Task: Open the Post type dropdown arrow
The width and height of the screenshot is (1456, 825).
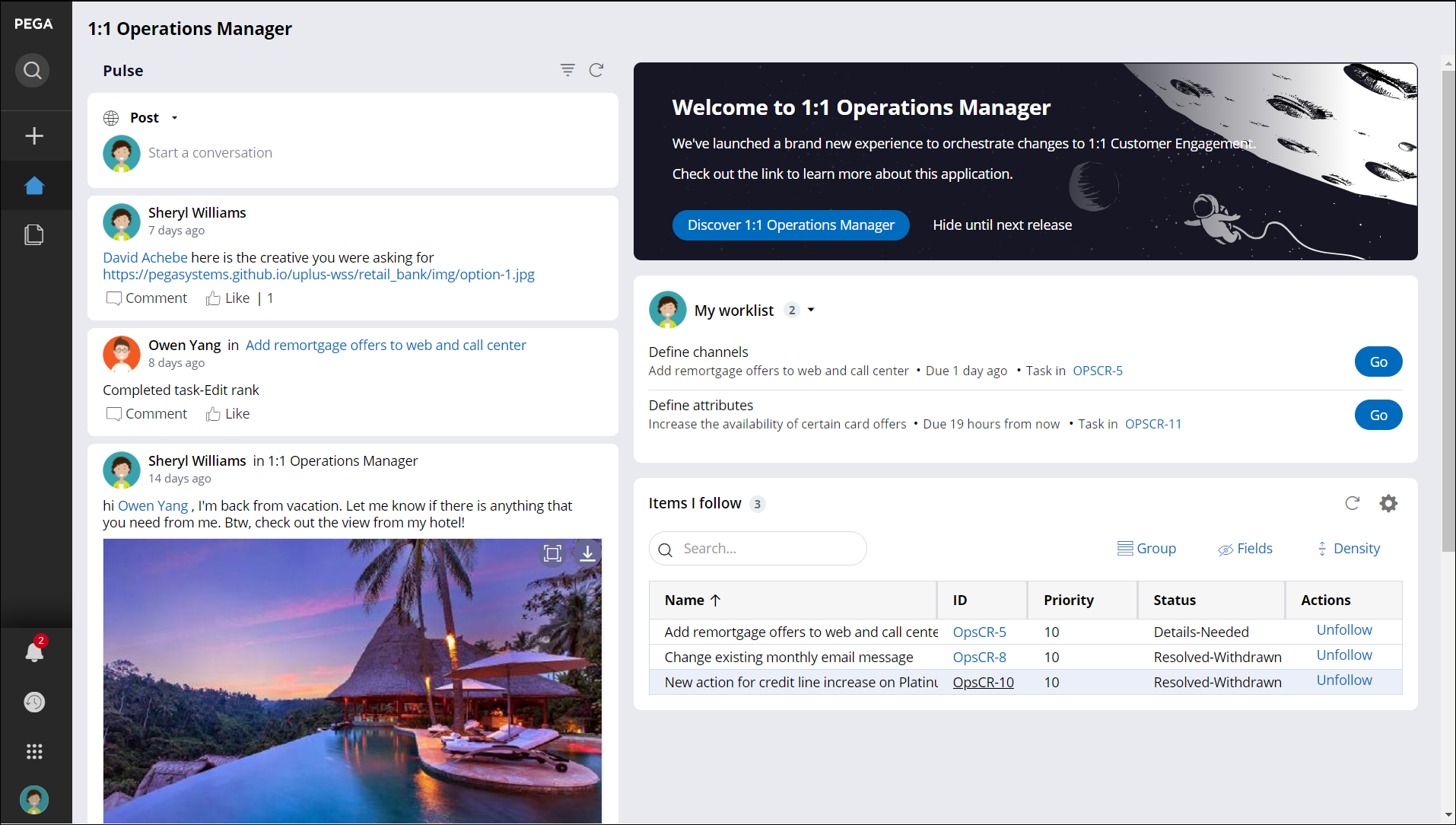Action: click(x=174, y=118)
